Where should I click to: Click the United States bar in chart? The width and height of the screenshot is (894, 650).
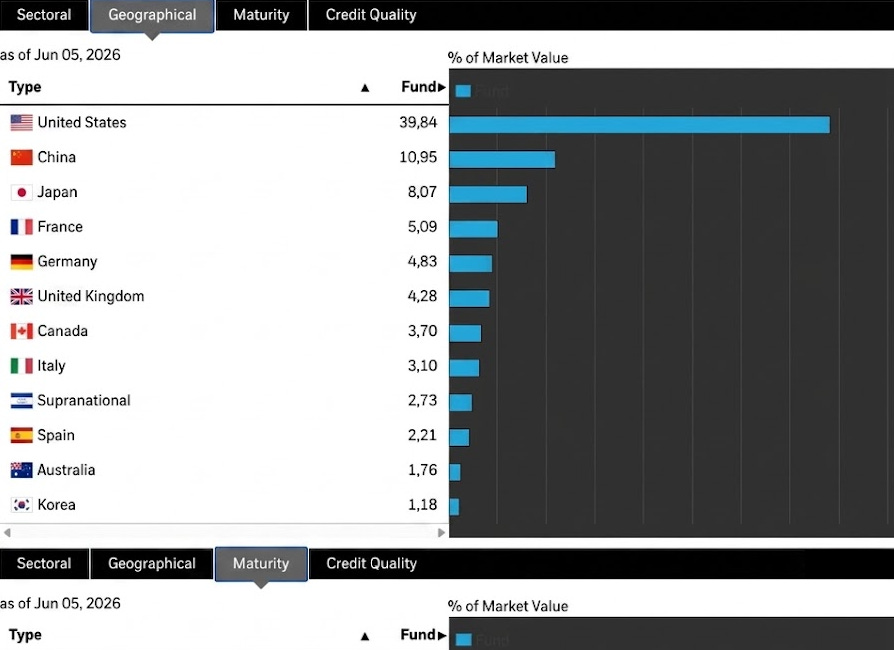pyautogui.click(x=640, y=124)
